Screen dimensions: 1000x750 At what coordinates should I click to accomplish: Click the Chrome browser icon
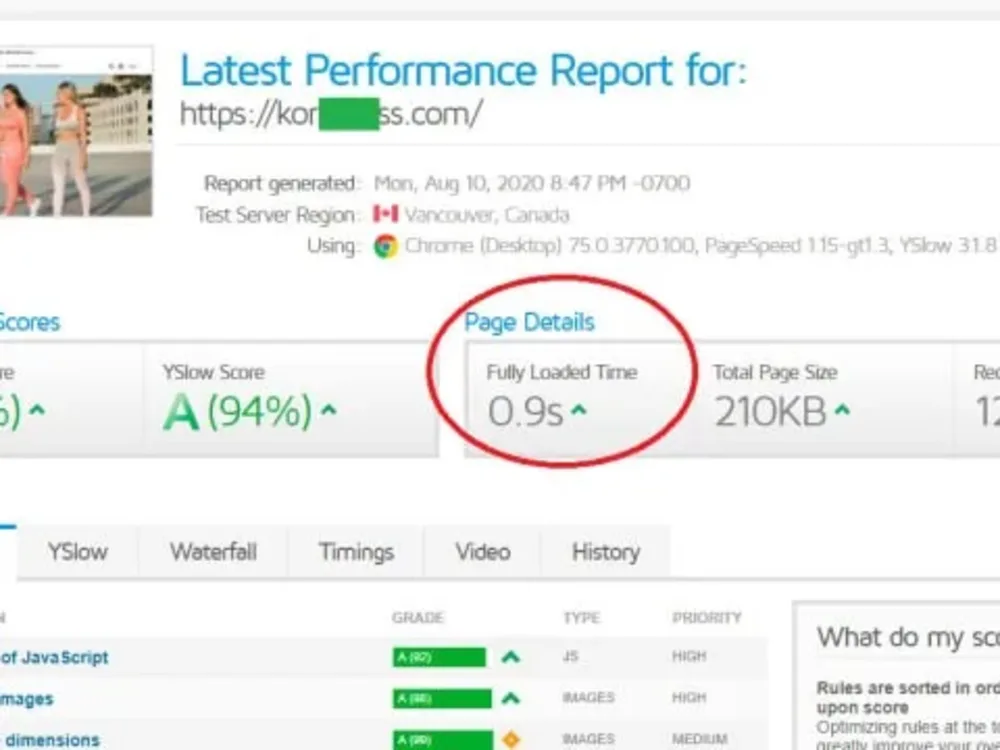386,246
